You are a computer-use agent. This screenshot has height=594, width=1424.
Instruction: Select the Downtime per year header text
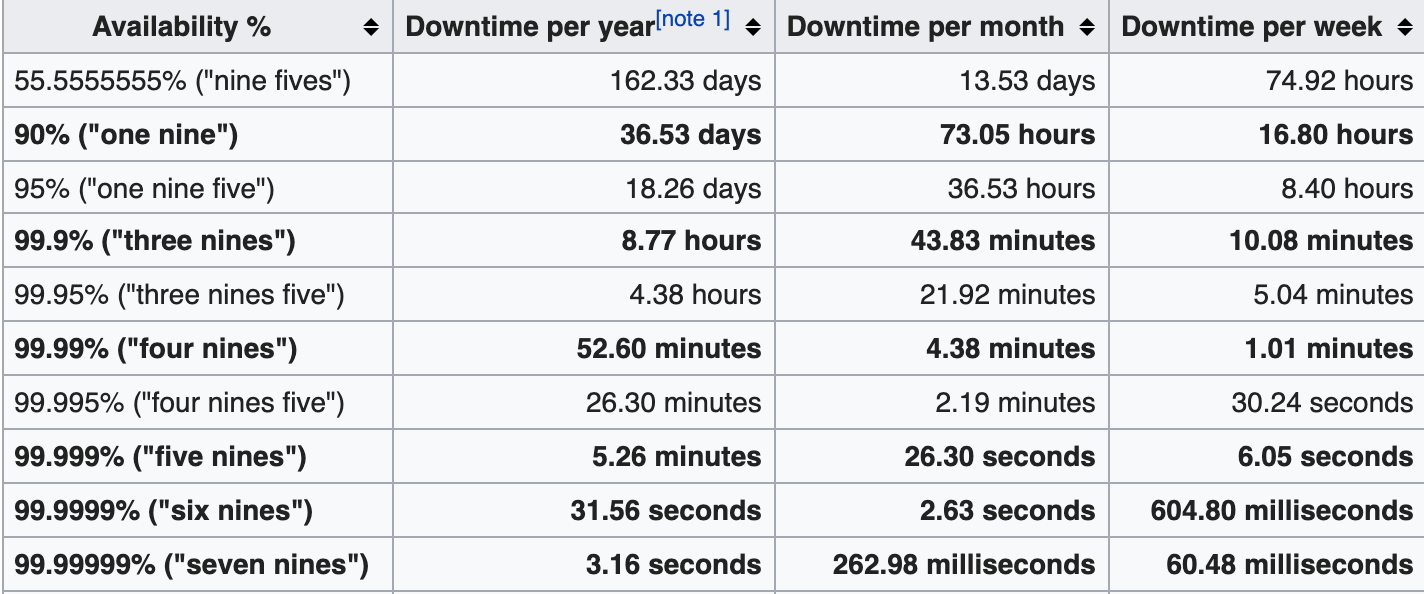(530, 28)
